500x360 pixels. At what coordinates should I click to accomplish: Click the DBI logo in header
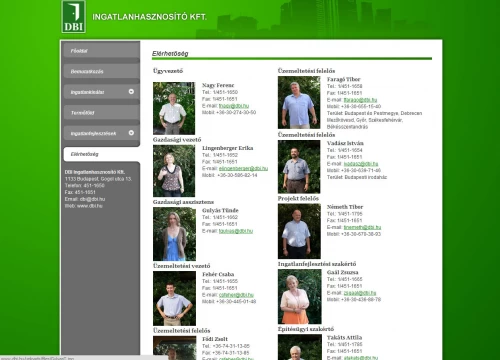coord(74,17)
